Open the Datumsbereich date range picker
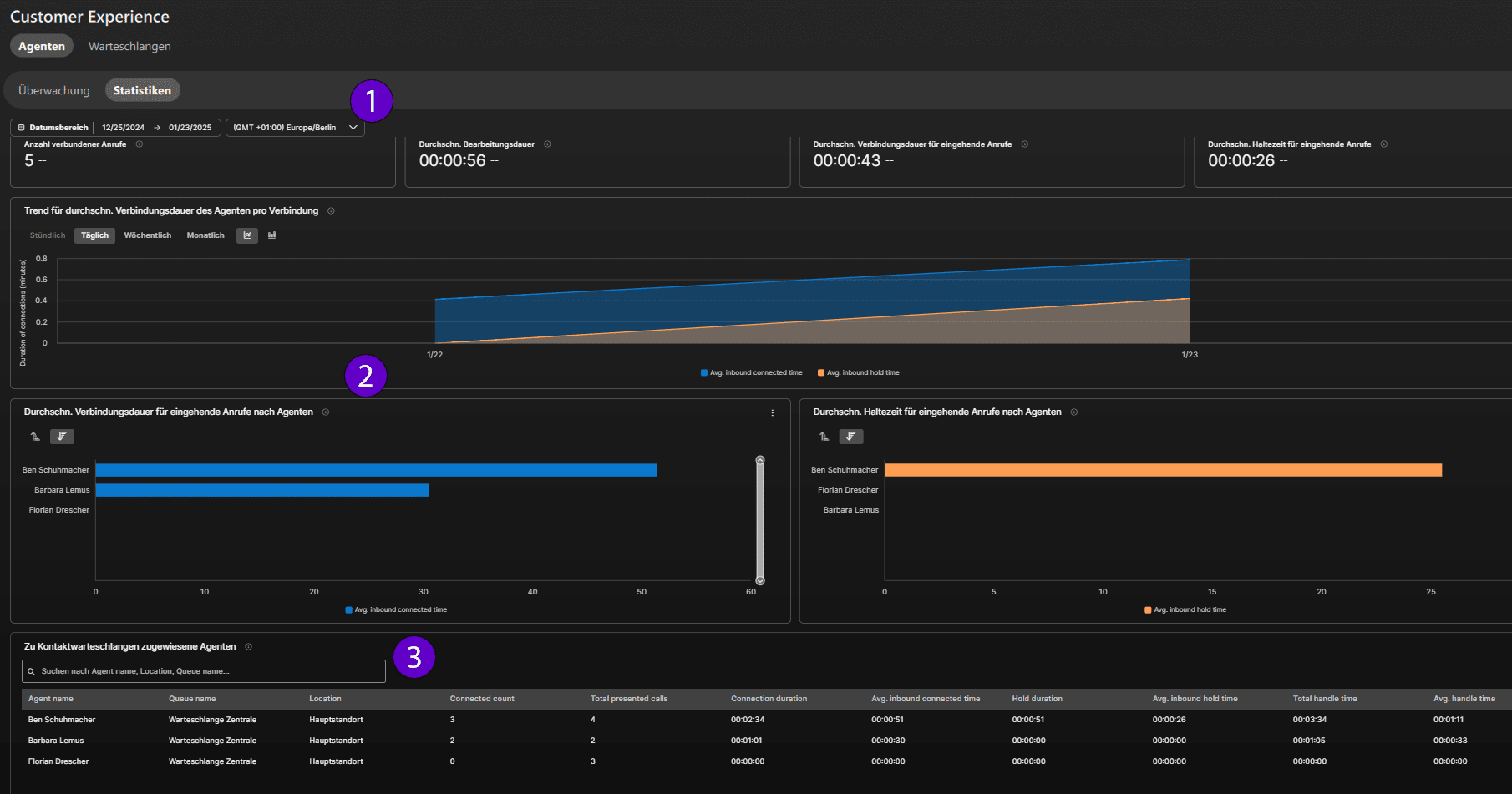Viewport: 1512px width, 794px height. (116, 128)
